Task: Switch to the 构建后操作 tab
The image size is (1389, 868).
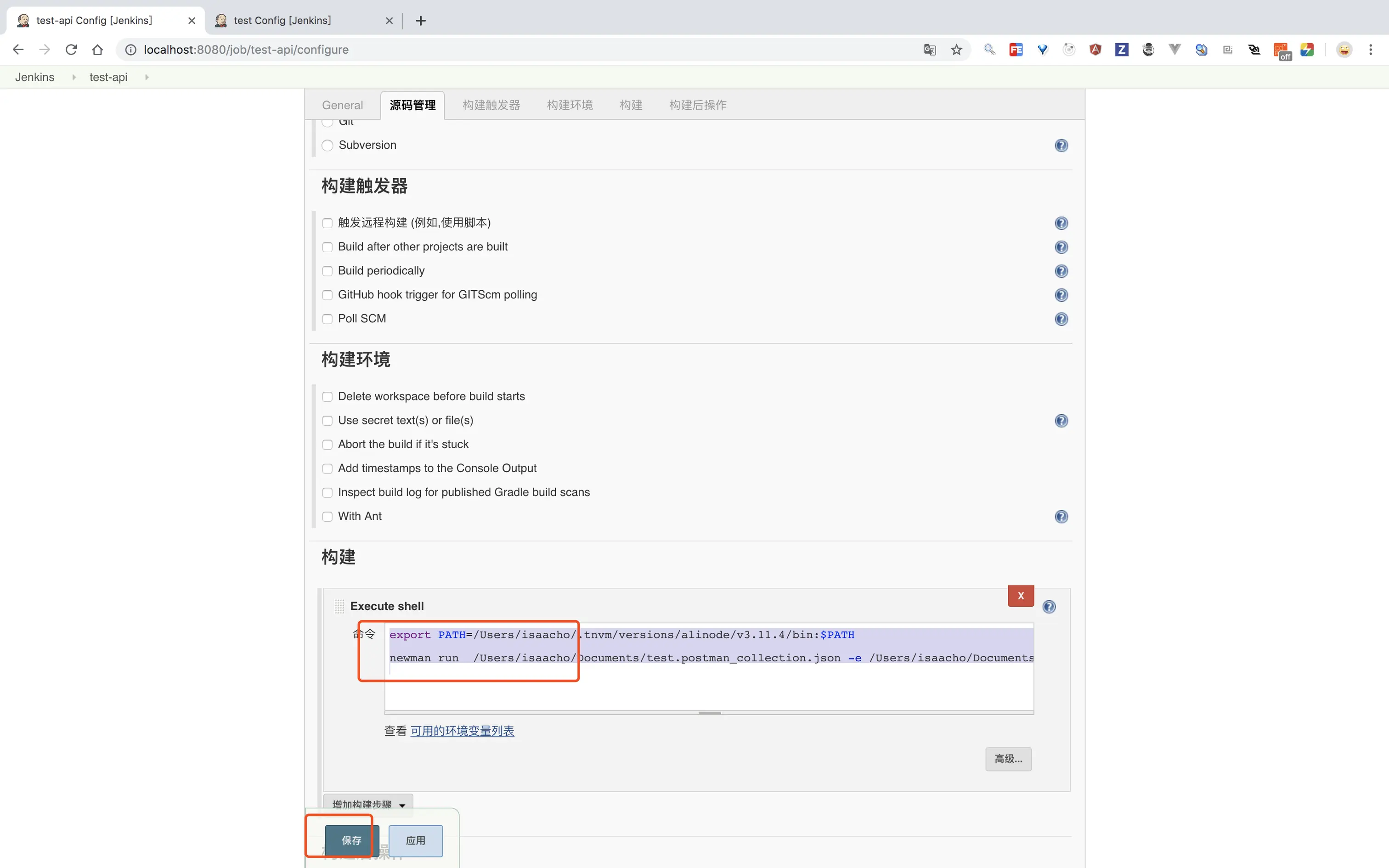Action: pos(697,105)
